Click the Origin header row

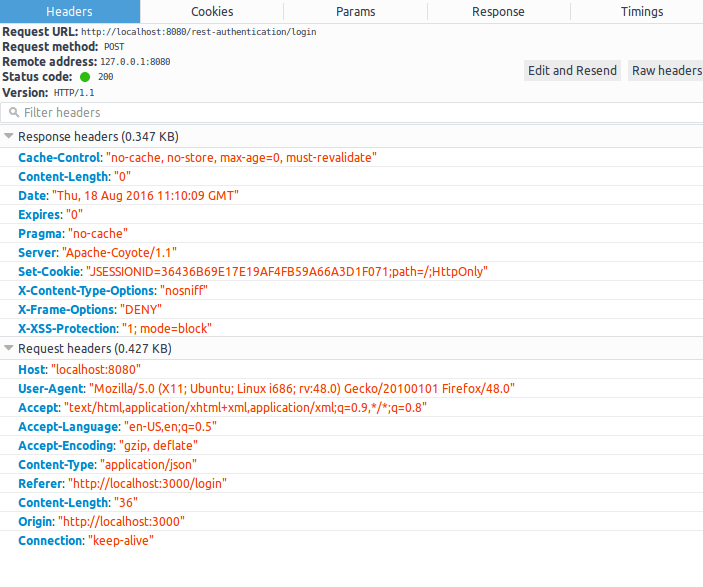click(x=352, y=522)
